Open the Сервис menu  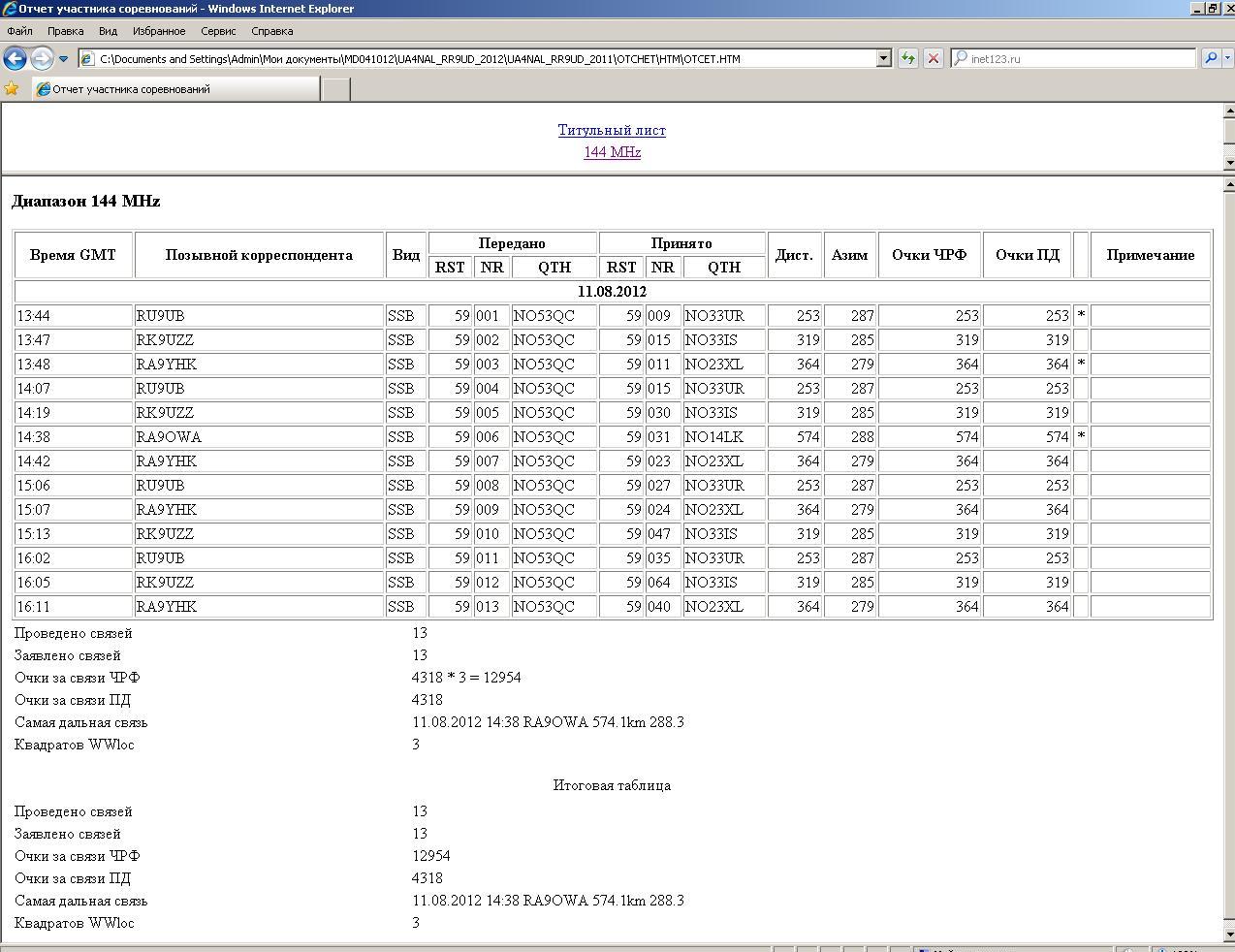click(x=218, y=31)
